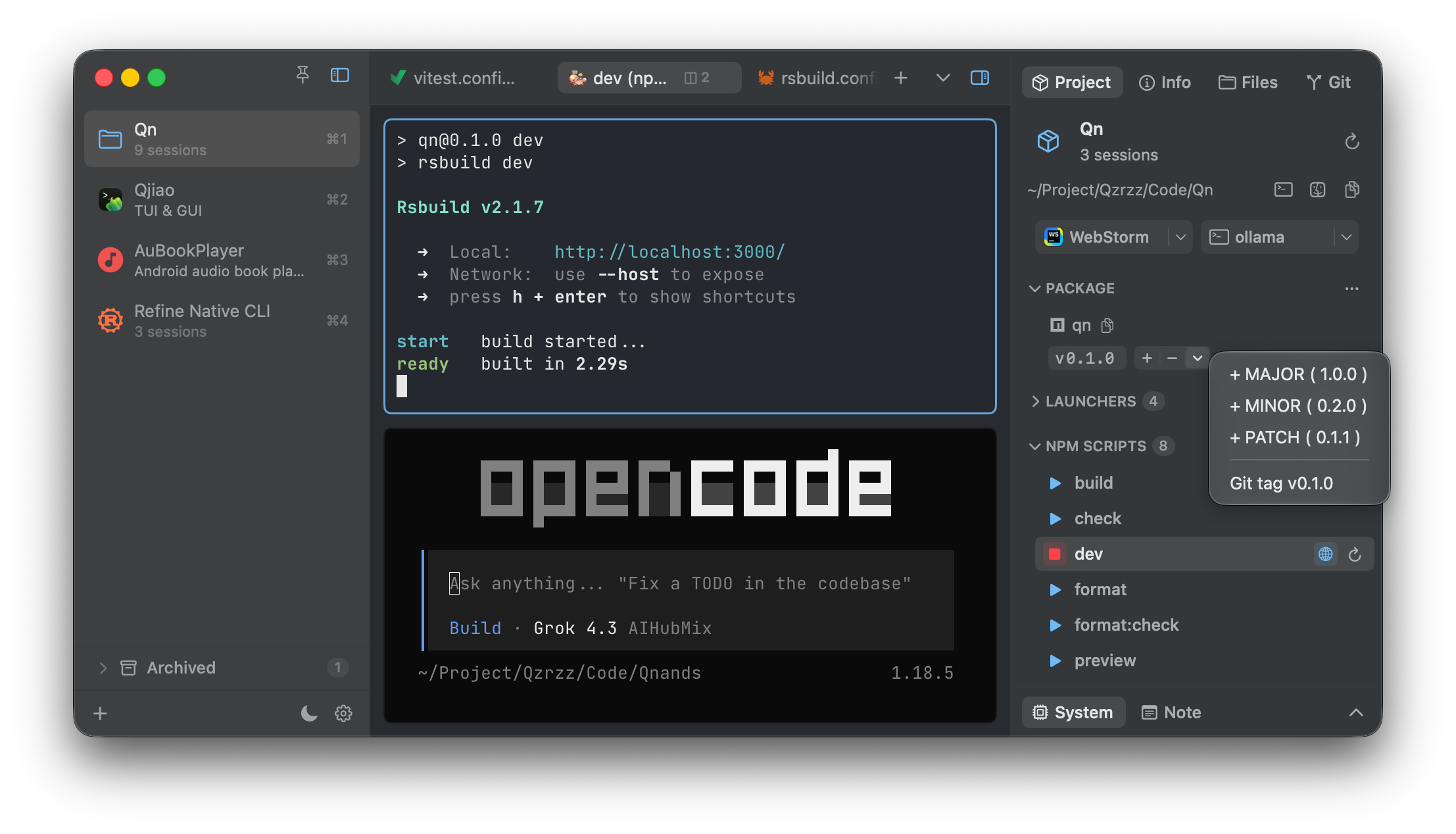
Task: Add a new session tab
Action: point(901,78)
